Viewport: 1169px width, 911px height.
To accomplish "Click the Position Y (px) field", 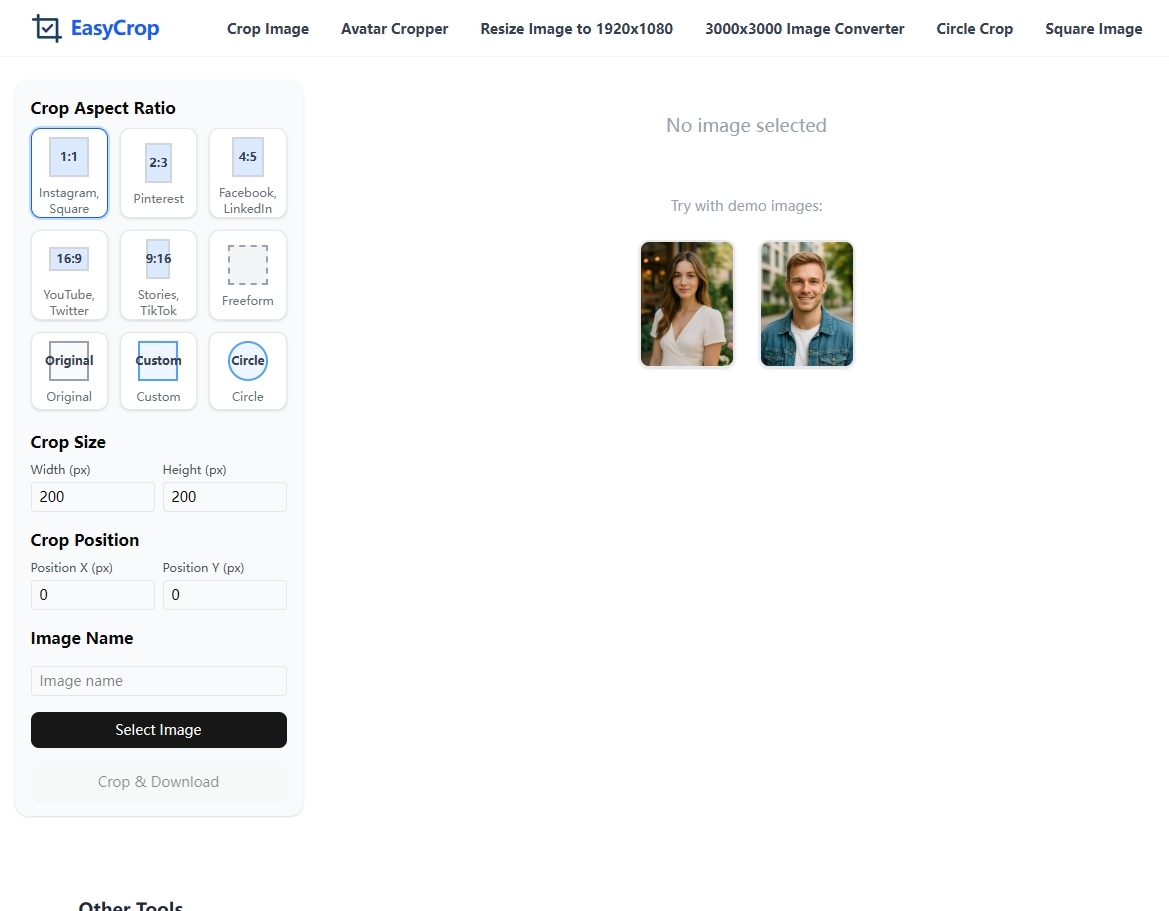I will (224, 595).
